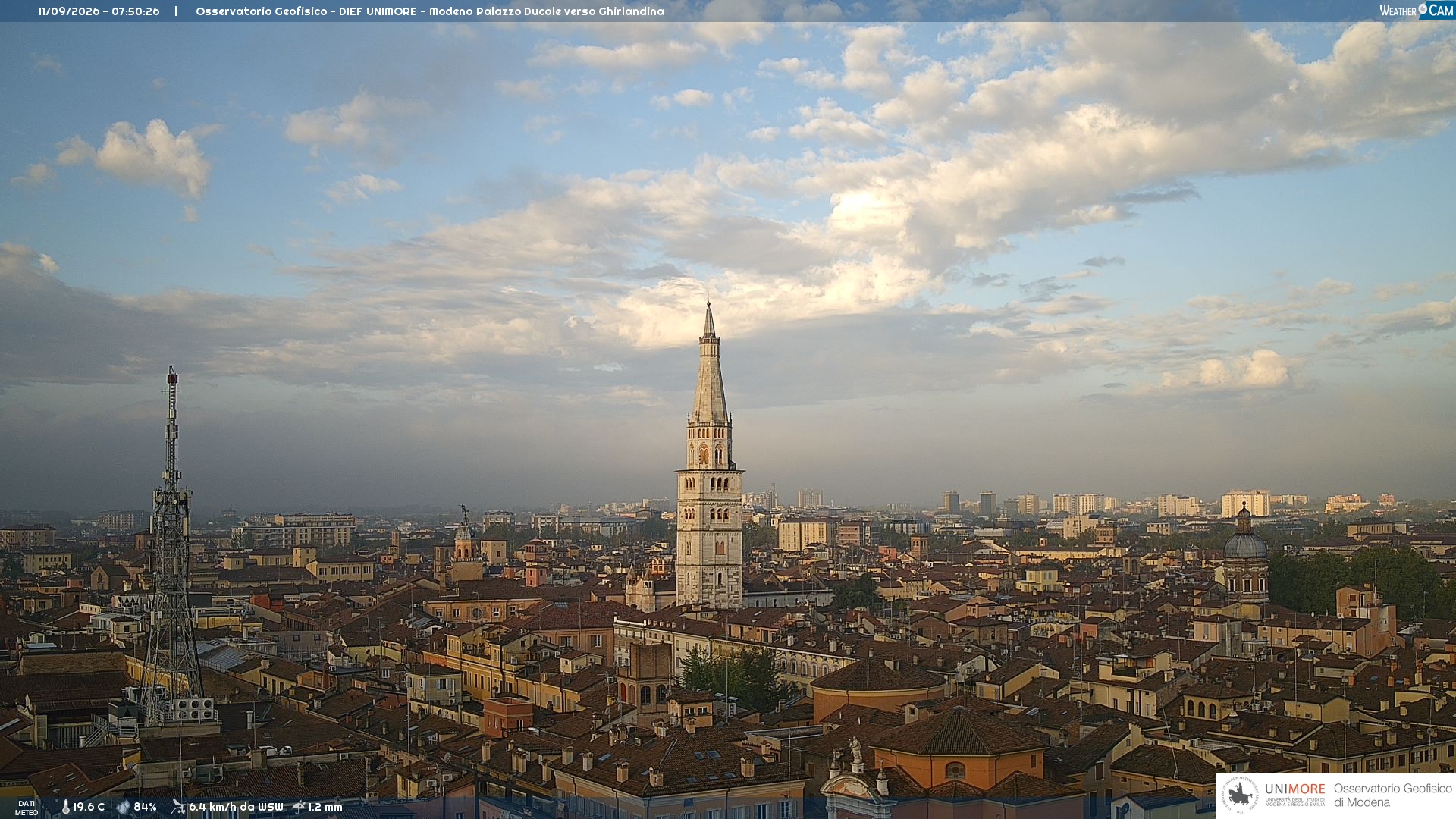The height and width of the screenshot is (819, 1456).
Task: Click the round UNIMORE university seal
Action: click(1241, 795)
